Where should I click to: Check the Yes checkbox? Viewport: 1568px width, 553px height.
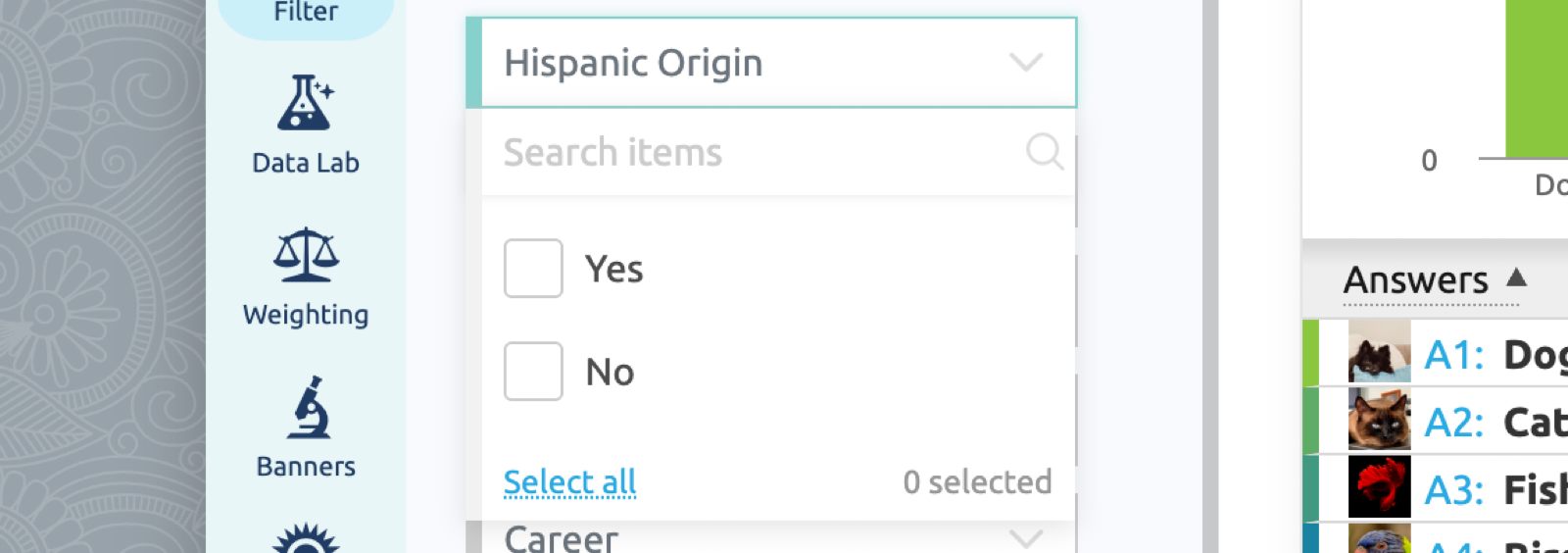(x=533, y=268)
